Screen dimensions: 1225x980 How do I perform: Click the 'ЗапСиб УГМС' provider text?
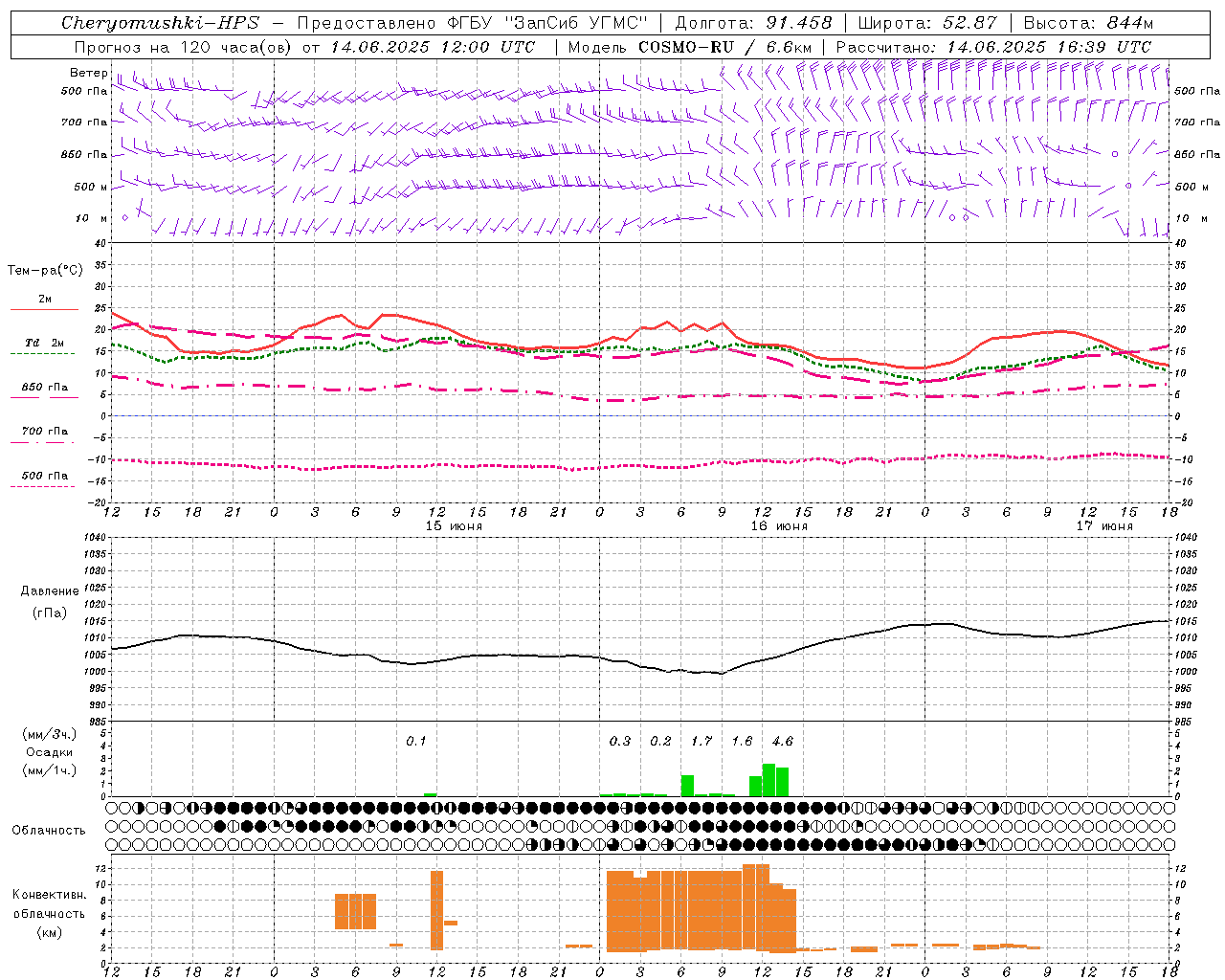click(576, 23)
